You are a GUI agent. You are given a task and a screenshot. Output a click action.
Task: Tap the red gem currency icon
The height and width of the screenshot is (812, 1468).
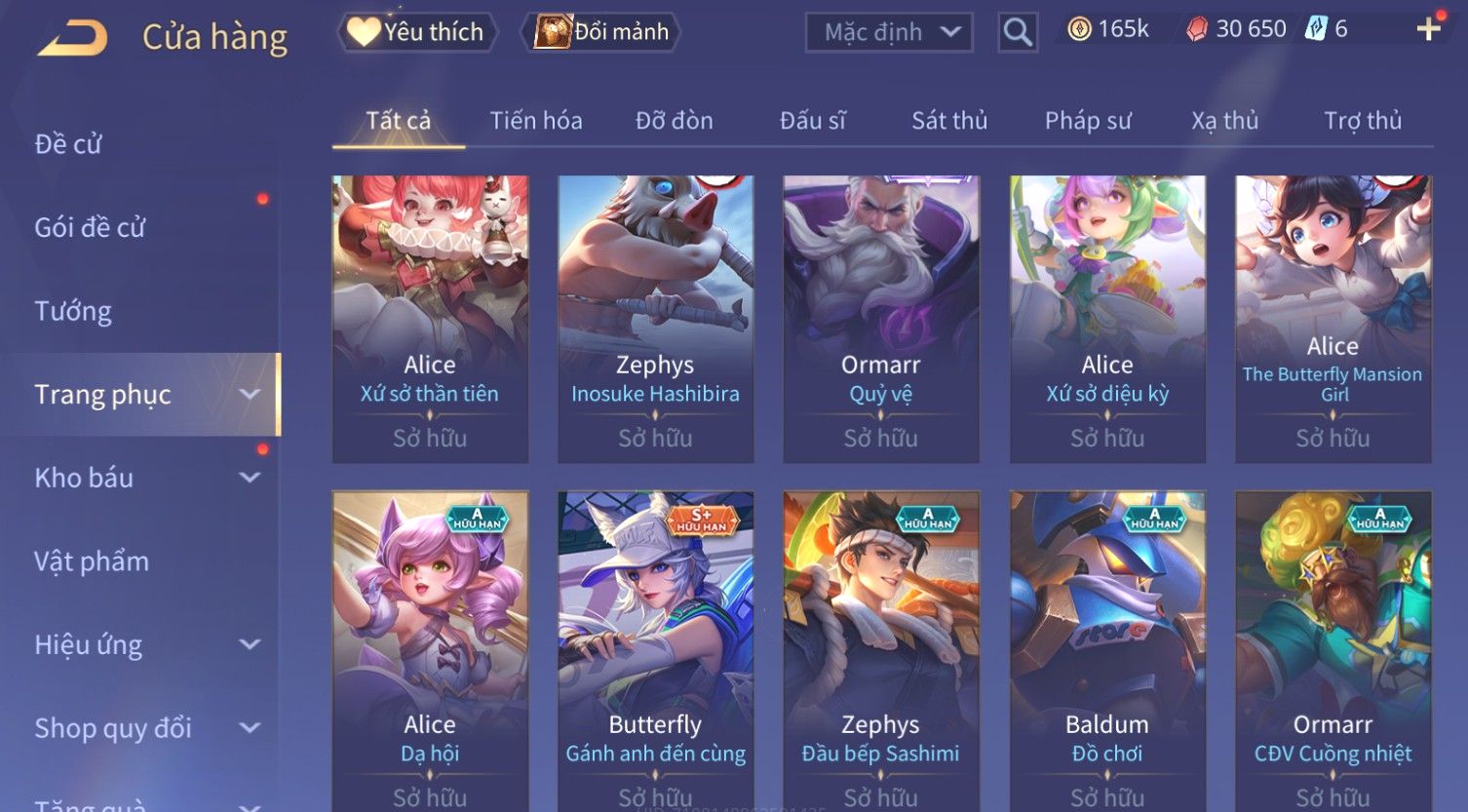[1196, 29]
